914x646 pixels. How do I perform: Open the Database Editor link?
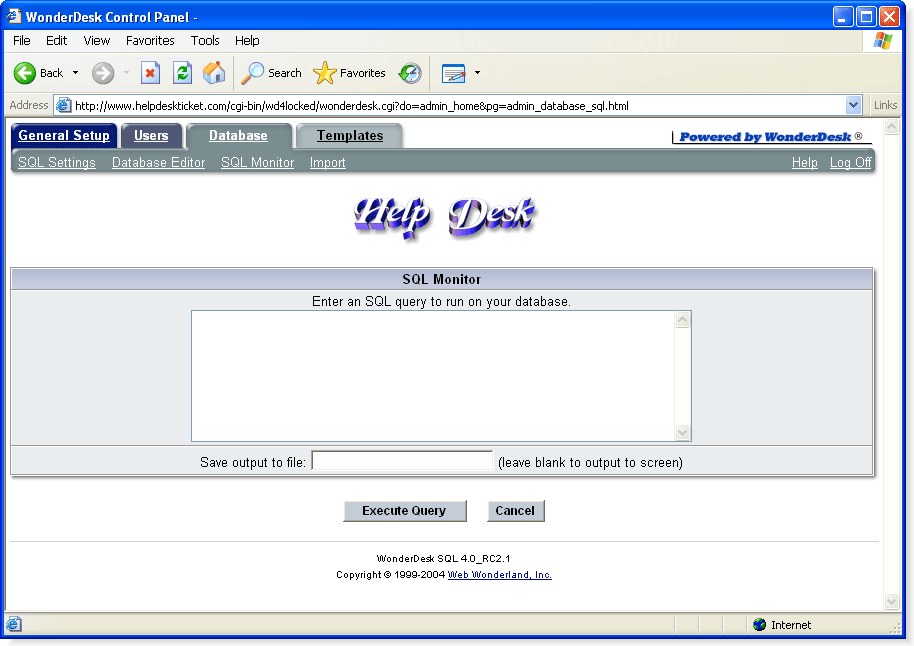(x=159, y=163)
